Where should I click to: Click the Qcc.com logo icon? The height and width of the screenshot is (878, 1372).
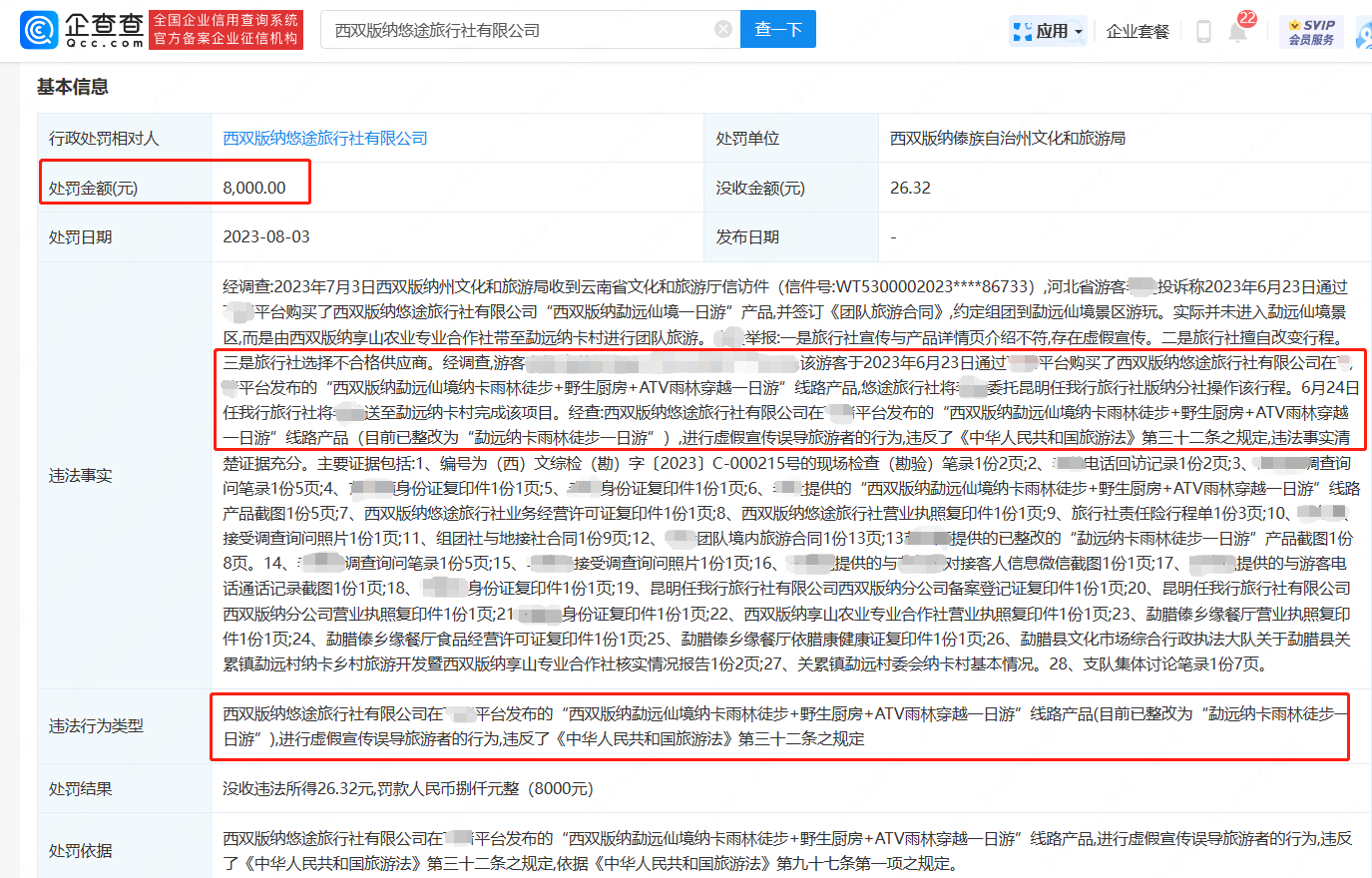(x=39, y=30)
